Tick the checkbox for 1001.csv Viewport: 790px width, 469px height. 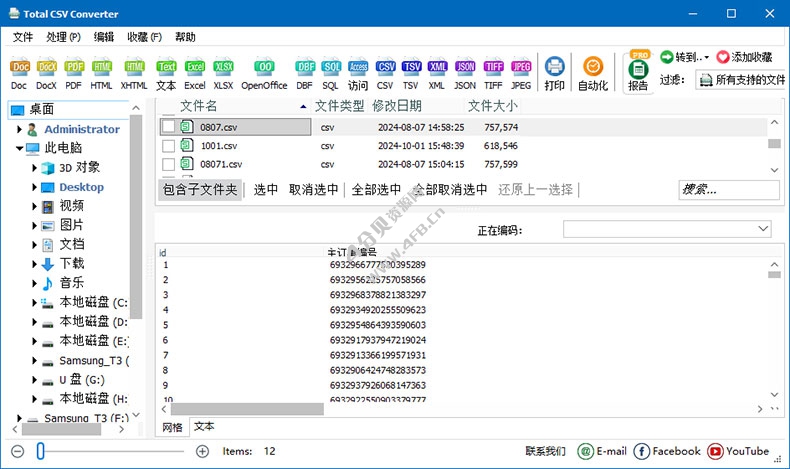168,146
